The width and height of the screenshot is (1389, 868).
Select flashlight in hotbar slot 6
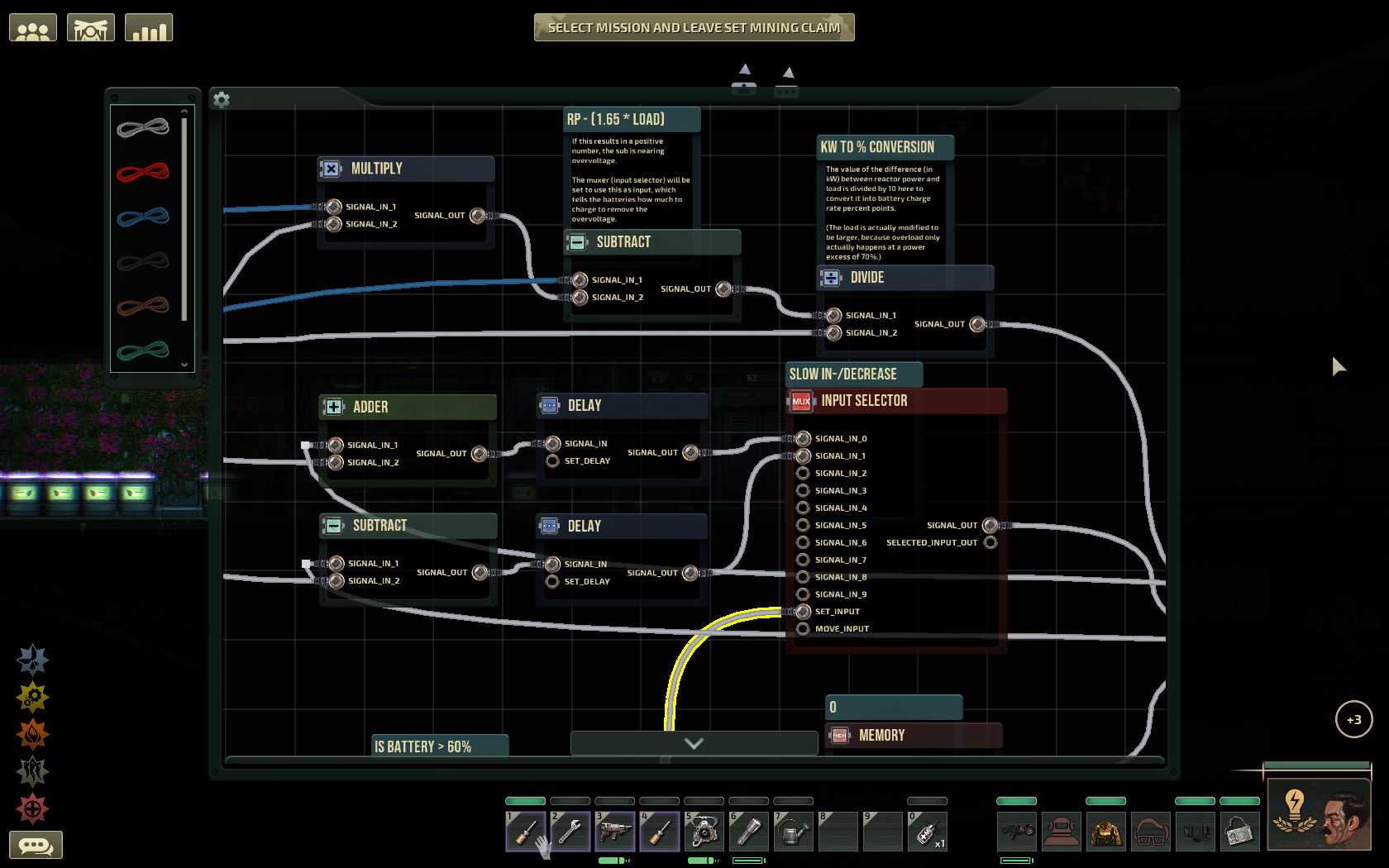point(749,831)
